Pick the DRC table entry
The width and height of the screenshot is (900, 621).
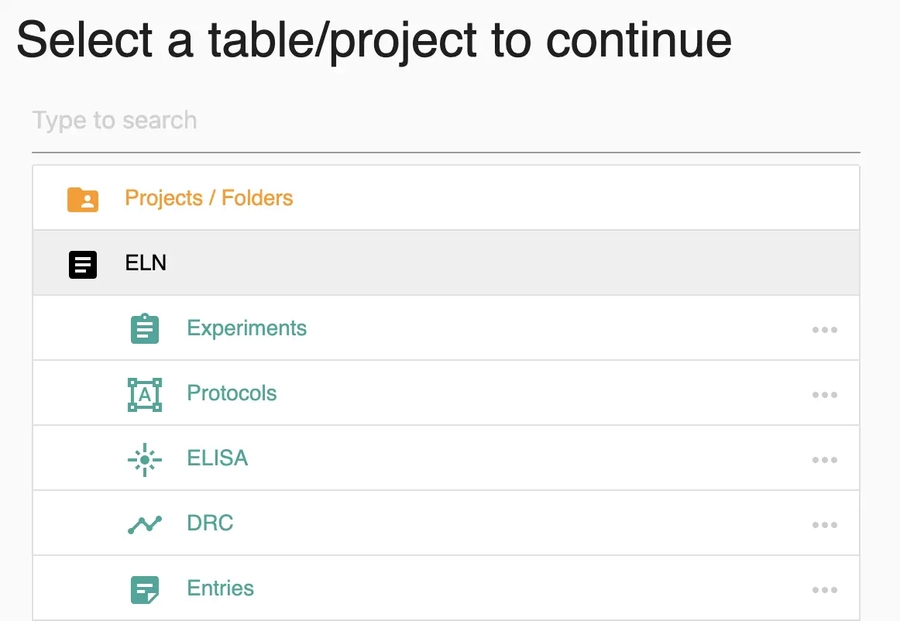pyautogui.click(x=210, y=523)
